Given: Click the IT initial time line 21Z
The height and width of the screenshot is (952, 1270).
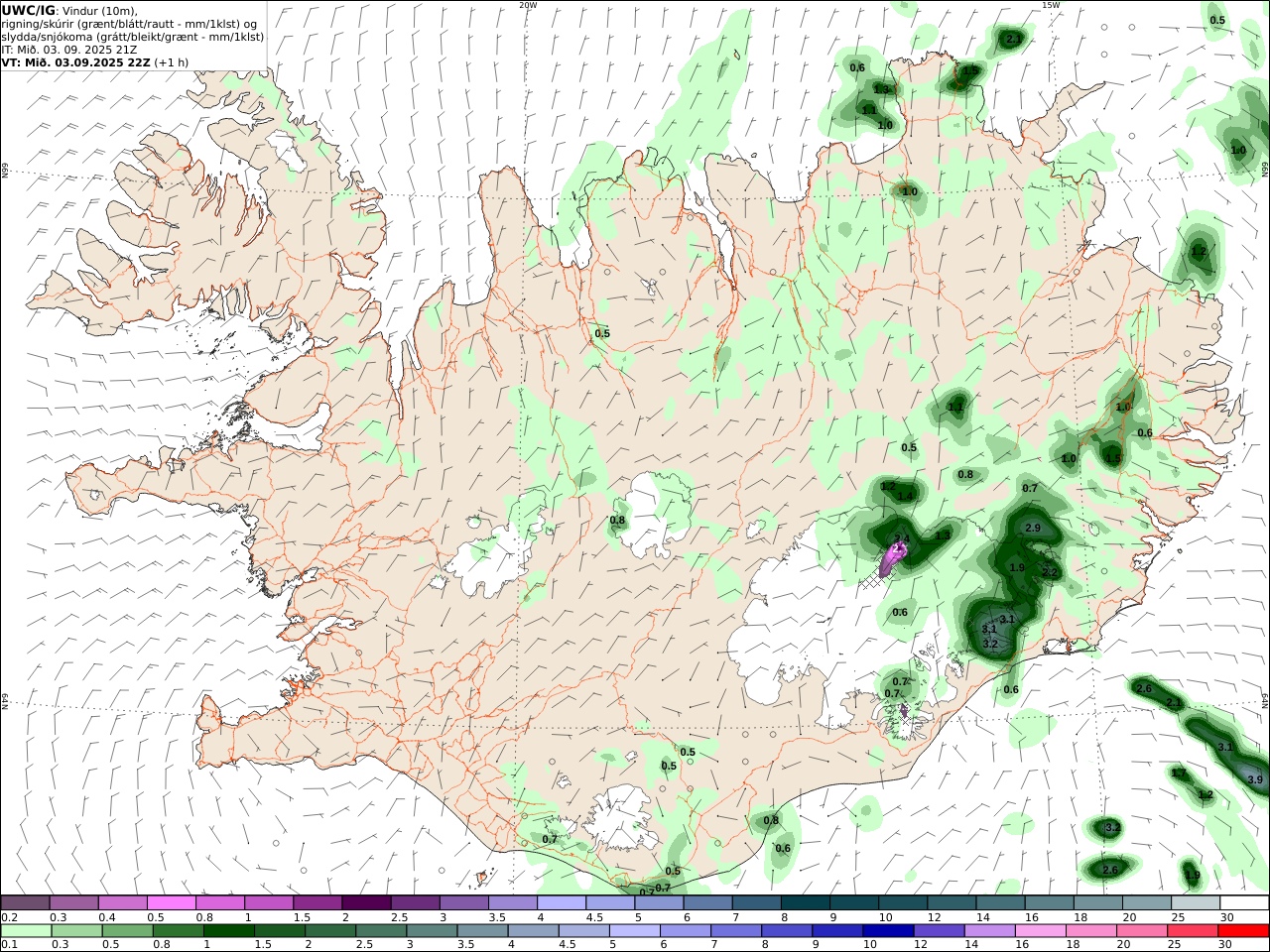Looking at the screenshot, I should [69, 49].
